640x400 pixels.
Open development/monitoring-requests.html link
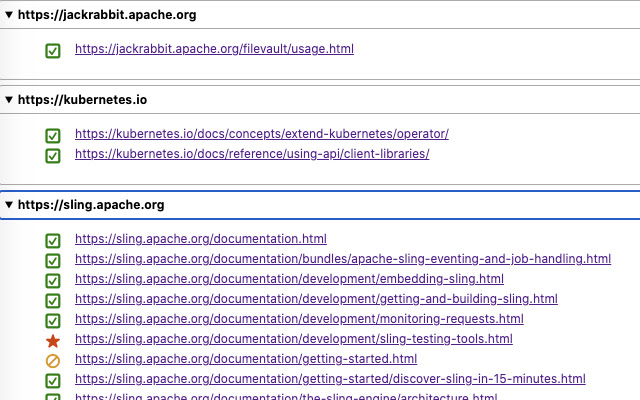[x=299, y=319]
